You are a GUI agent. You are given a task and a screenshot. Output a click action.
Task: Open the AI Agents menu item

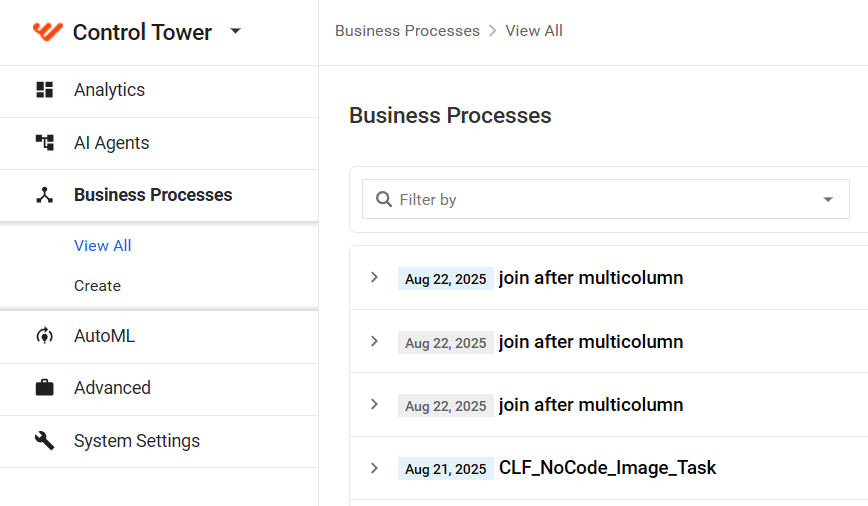159,143
